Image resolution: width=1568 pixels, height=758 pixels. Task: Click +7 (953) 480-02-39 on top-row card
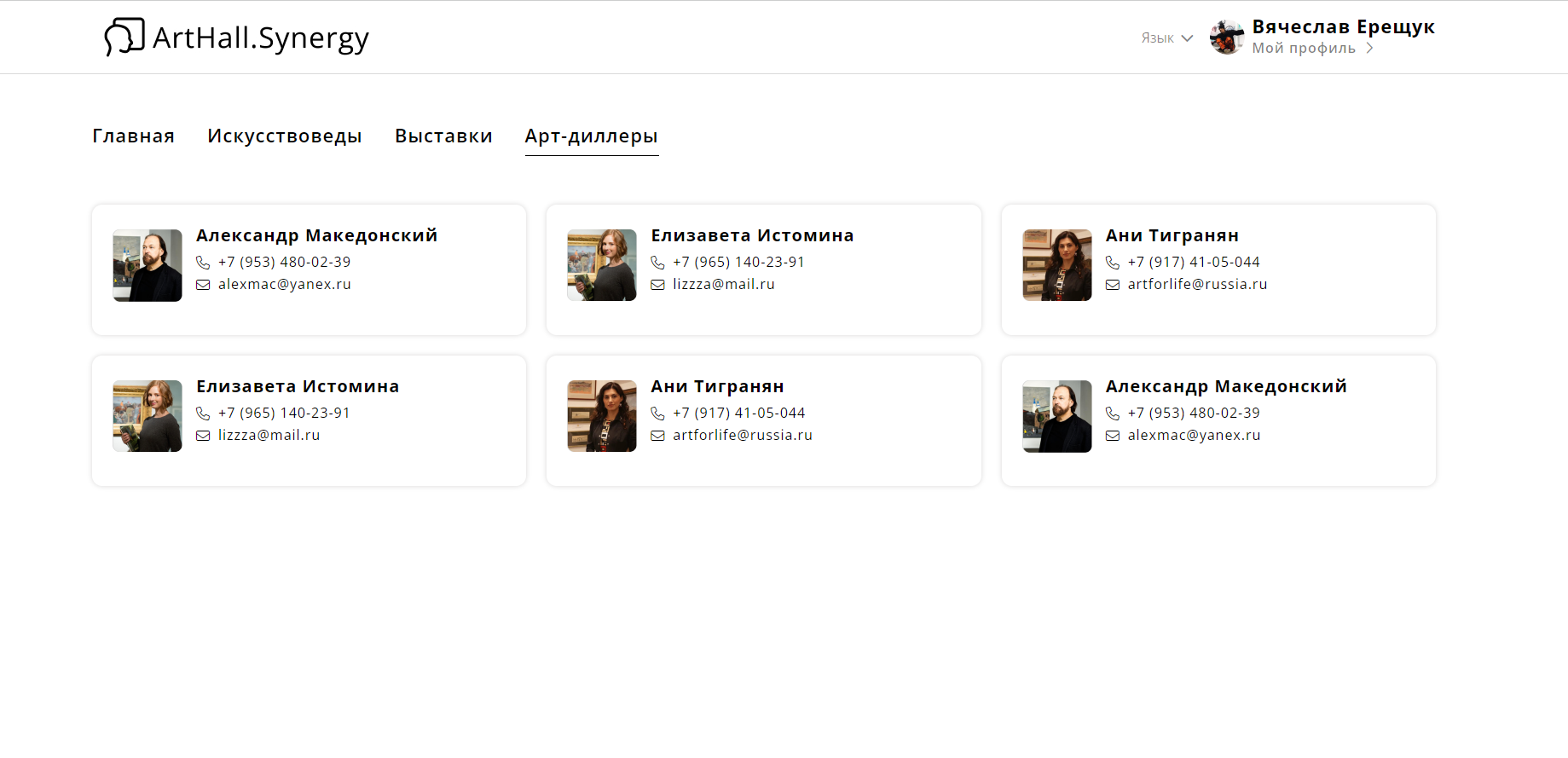285,262
